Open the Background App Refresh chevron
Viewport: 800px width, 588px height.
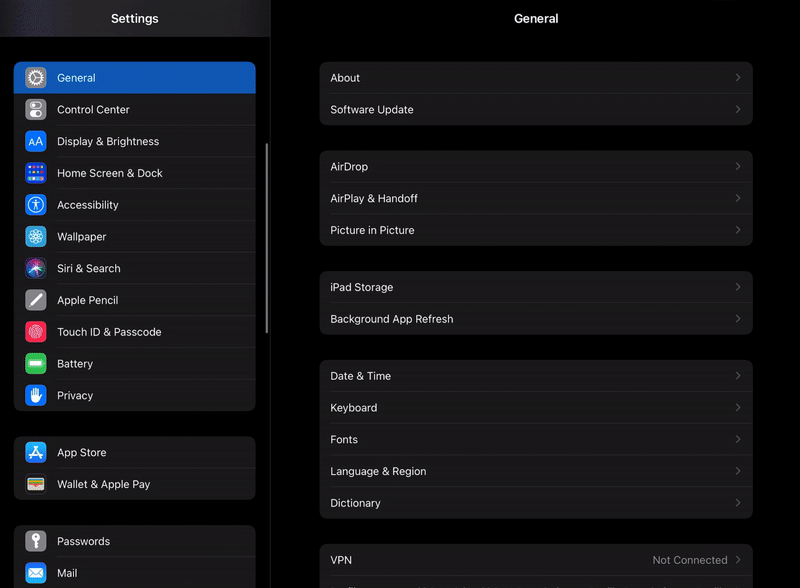point(738,318)
